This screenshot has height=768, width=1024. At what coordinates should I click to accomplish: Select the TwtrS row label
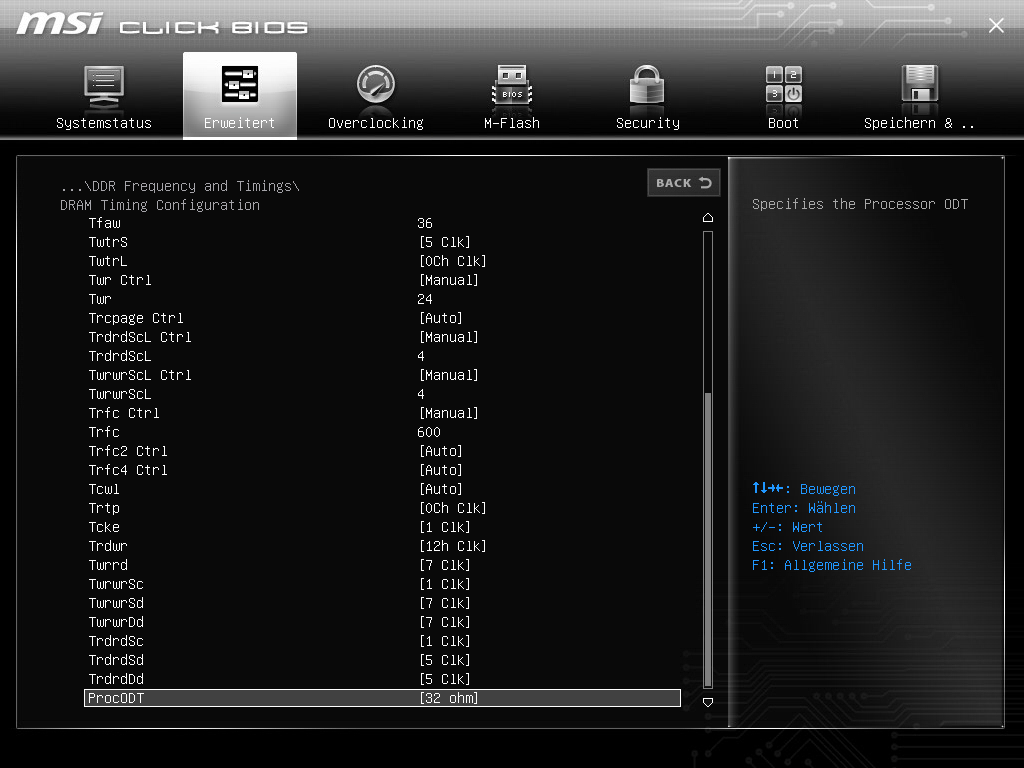108,242
